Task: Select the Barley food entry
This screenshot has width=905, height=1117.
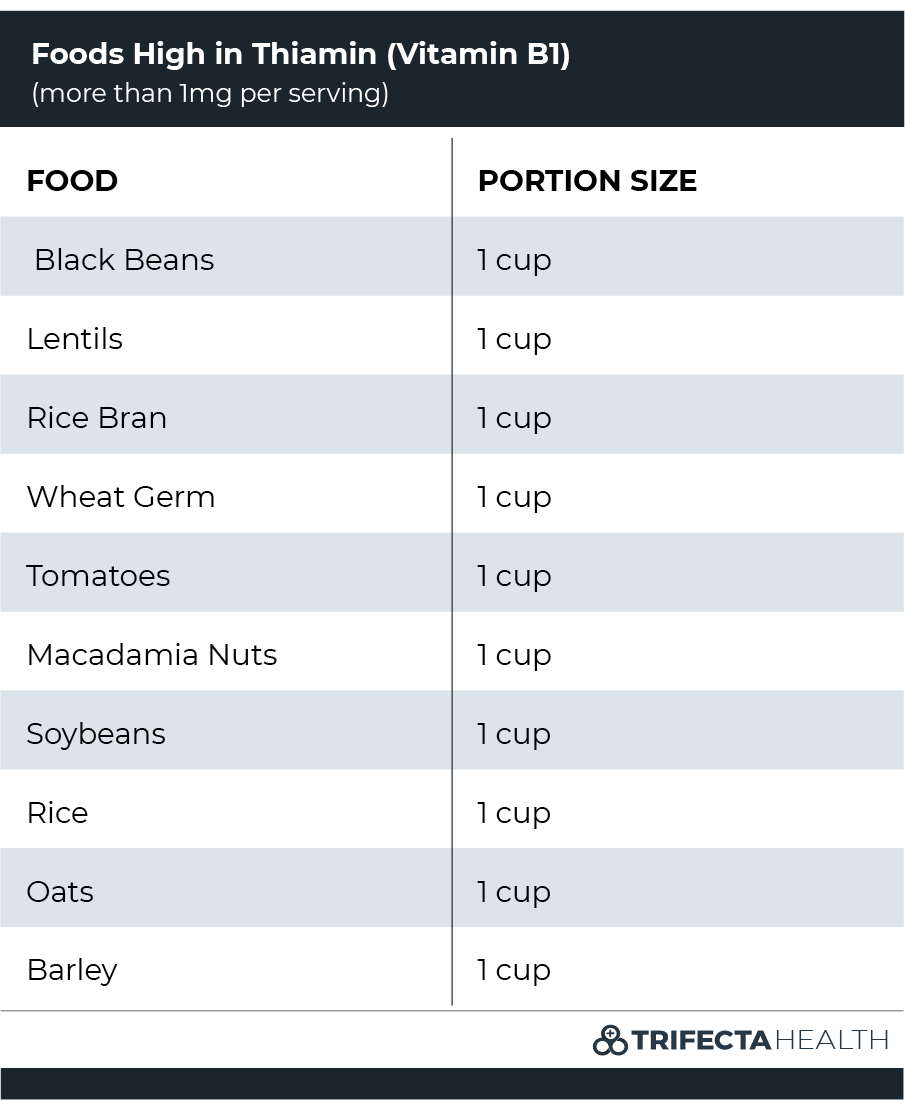Action: coord(72,970)
